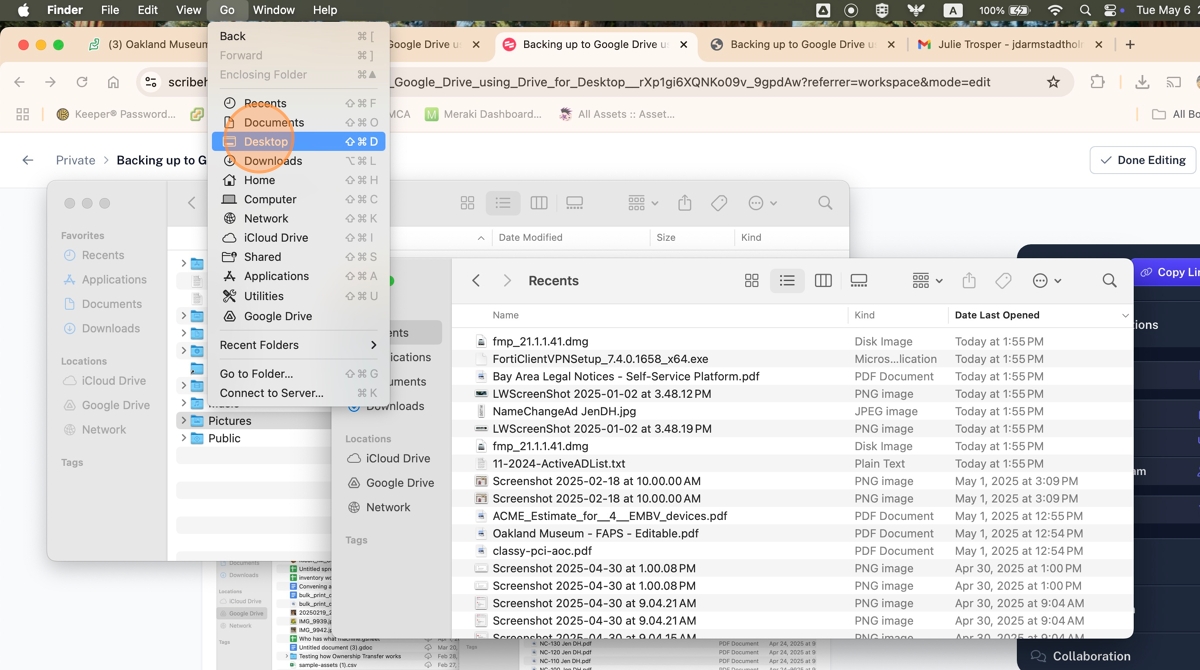
Task: Open the Apple menu
Action: pyautogui.click(x=23, y=10)
